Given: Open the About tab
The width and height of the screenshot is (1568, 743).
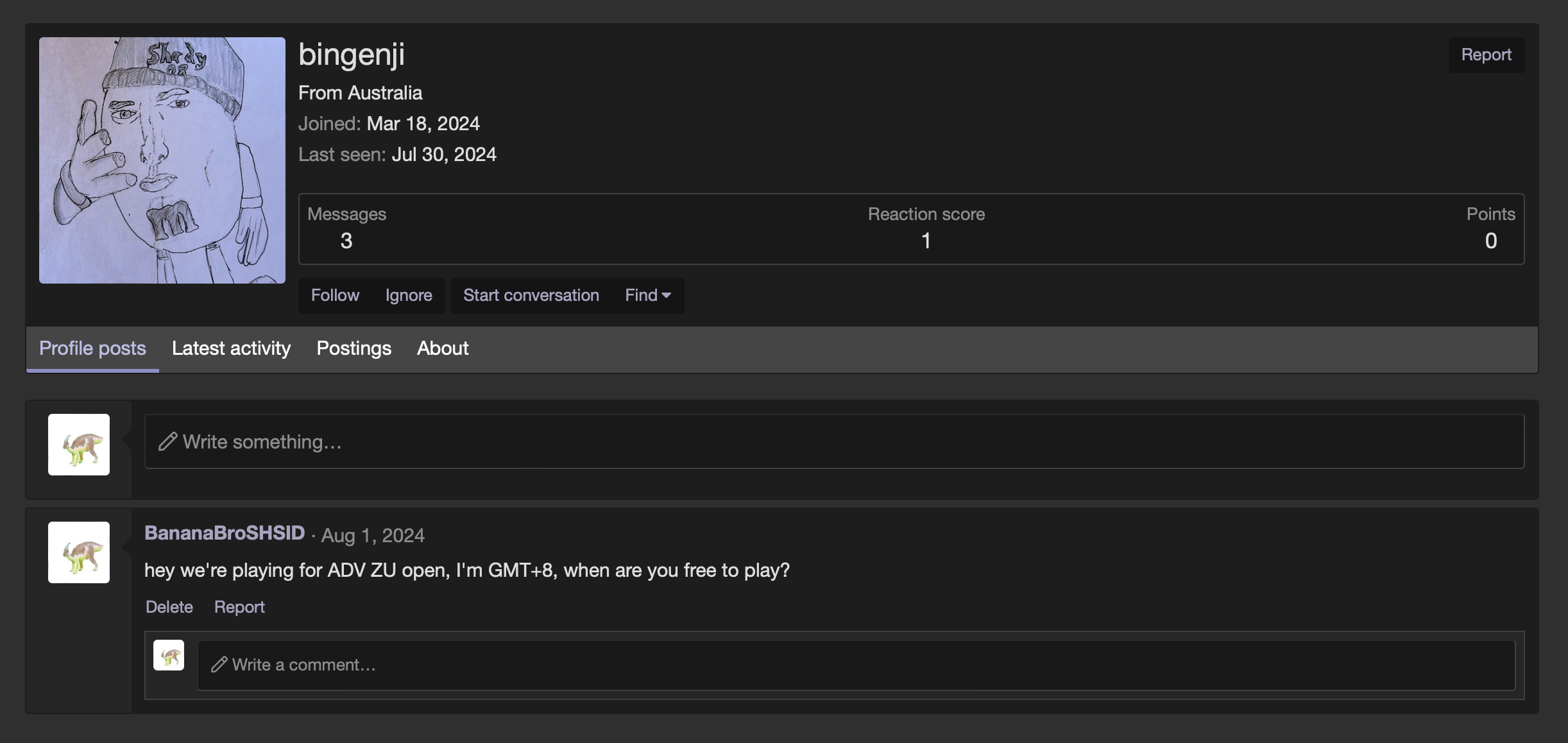Looking at the screenshot, I should 443,348.
